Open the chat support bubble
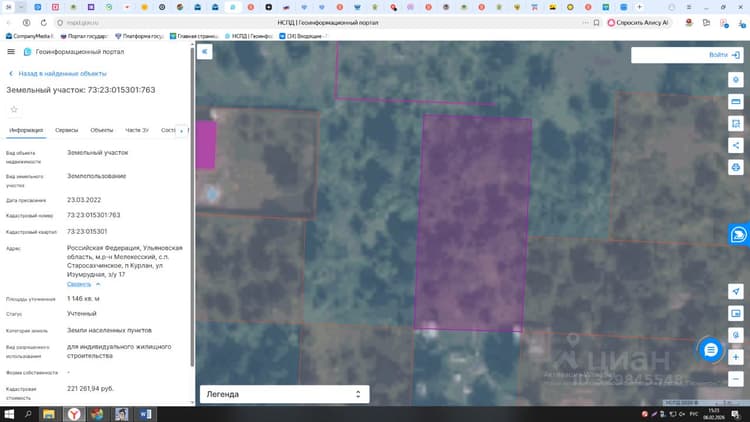This screenshot has height=422, width=750. pos(711,350)
